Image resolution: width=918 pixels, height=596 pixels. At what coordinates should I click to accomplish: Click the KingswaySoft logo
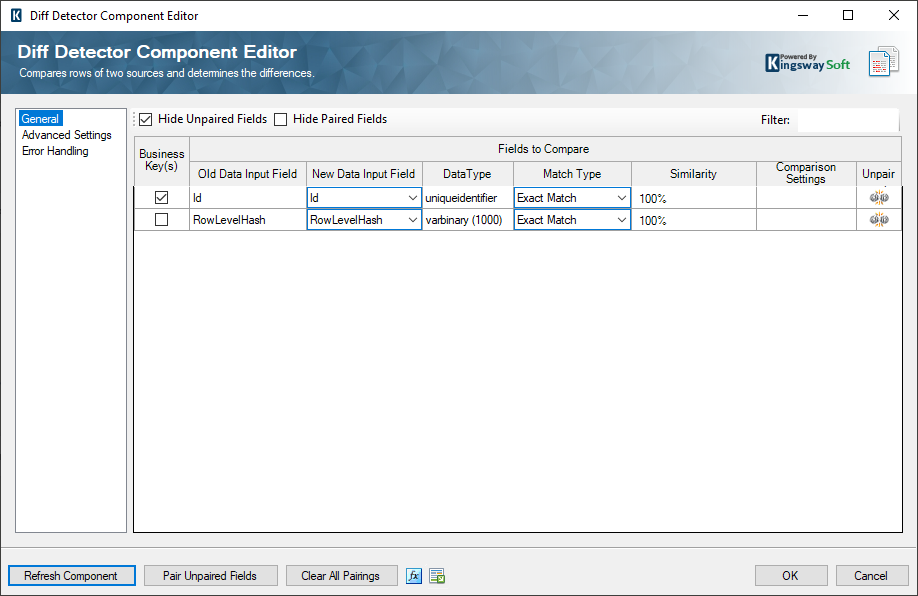pos(807,62)
